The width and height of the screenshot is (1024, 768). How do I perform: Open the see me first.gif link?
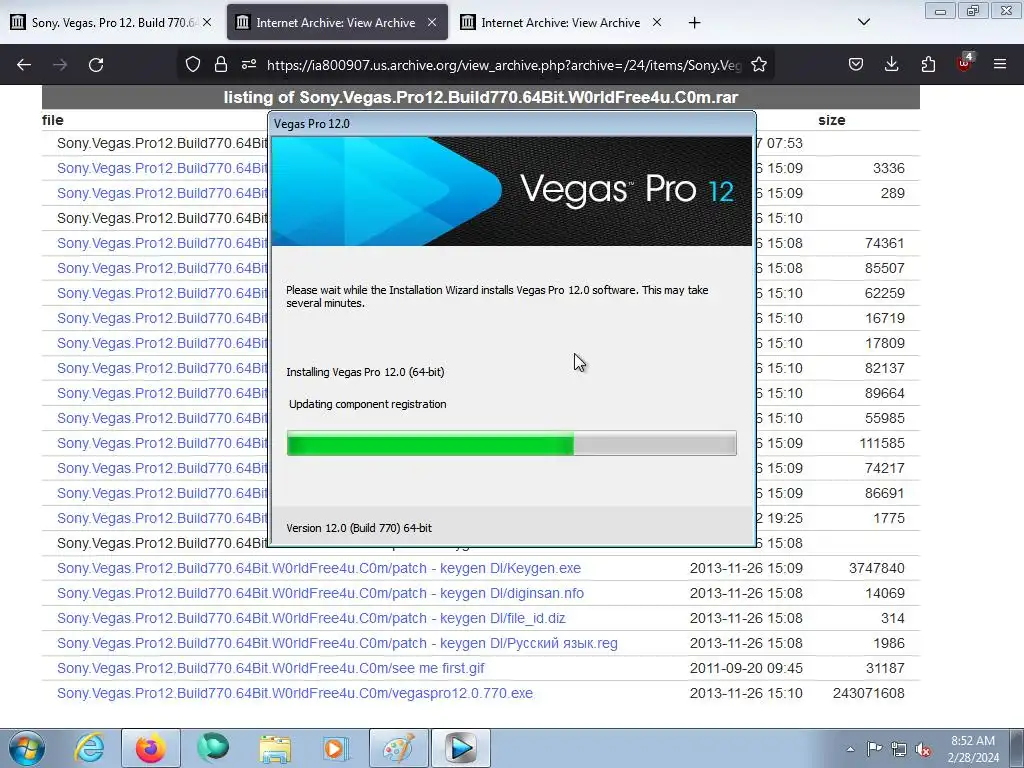click(270, 668)
